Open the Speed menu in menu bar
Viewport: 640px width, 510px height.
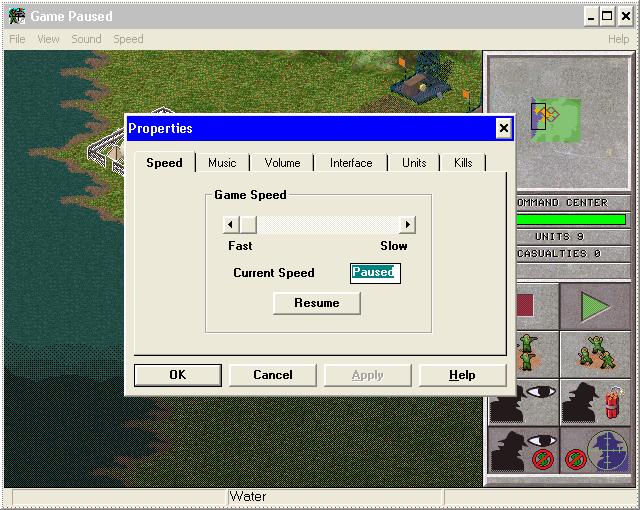coord(128,39)
